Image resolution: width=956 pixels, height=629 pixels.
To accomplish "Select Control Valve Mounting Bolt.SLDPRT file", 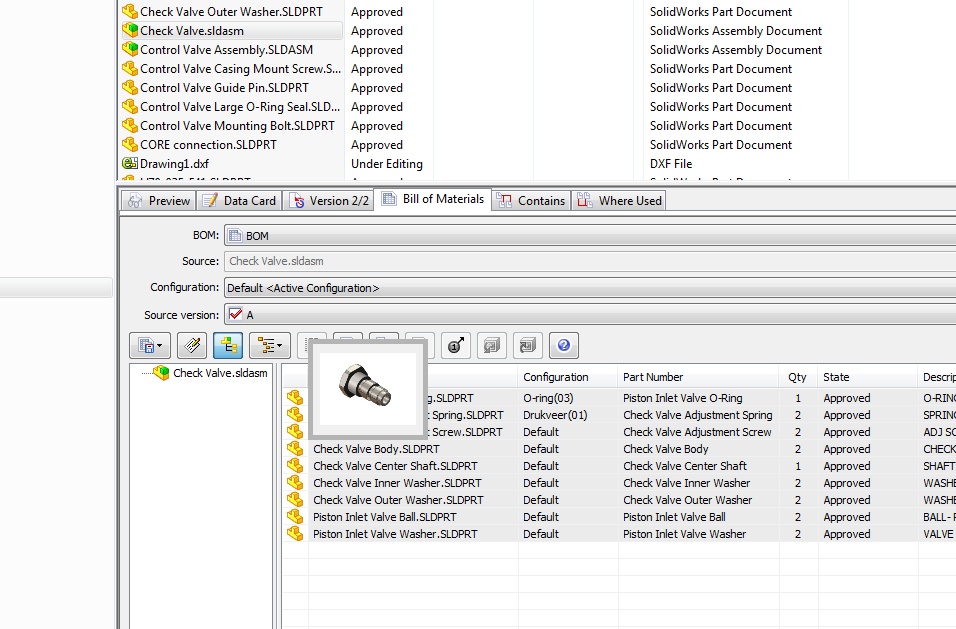I will coord(237,126).
